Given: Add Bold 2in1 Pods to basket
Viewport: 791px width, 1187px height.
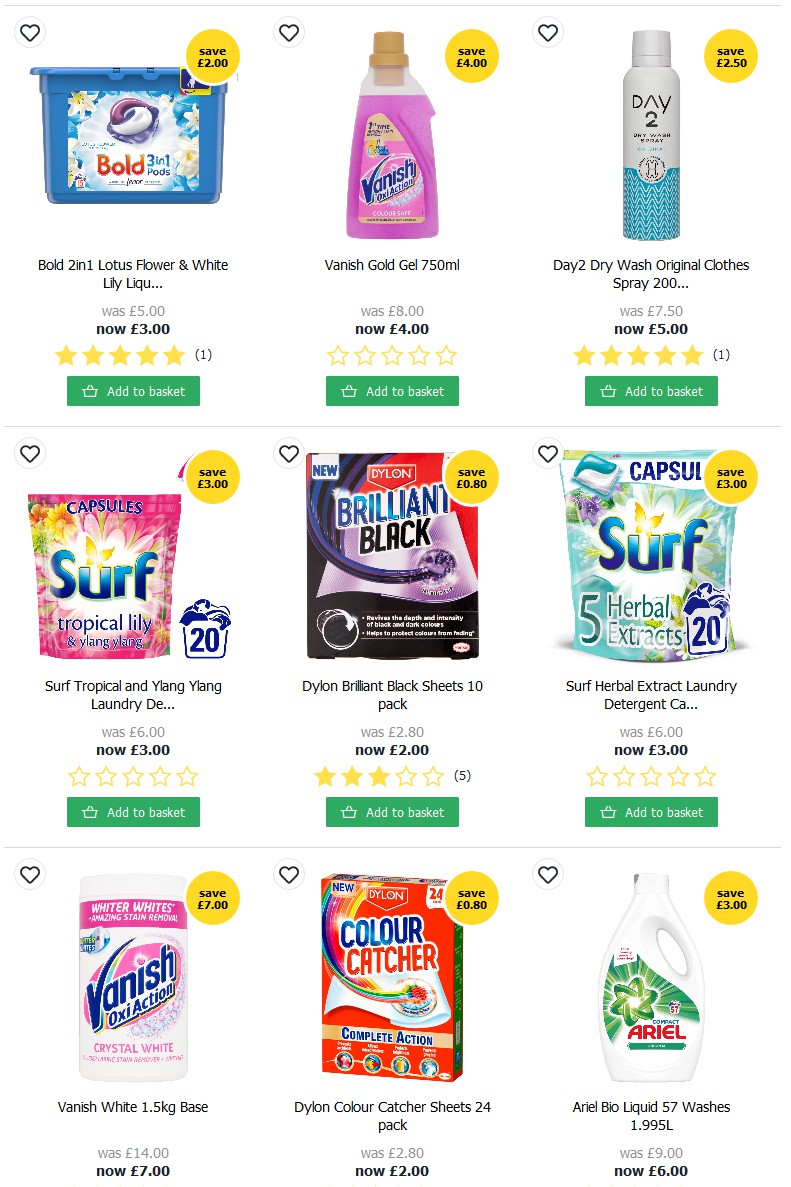Looking at the screenshot, I should coord(133,391).
